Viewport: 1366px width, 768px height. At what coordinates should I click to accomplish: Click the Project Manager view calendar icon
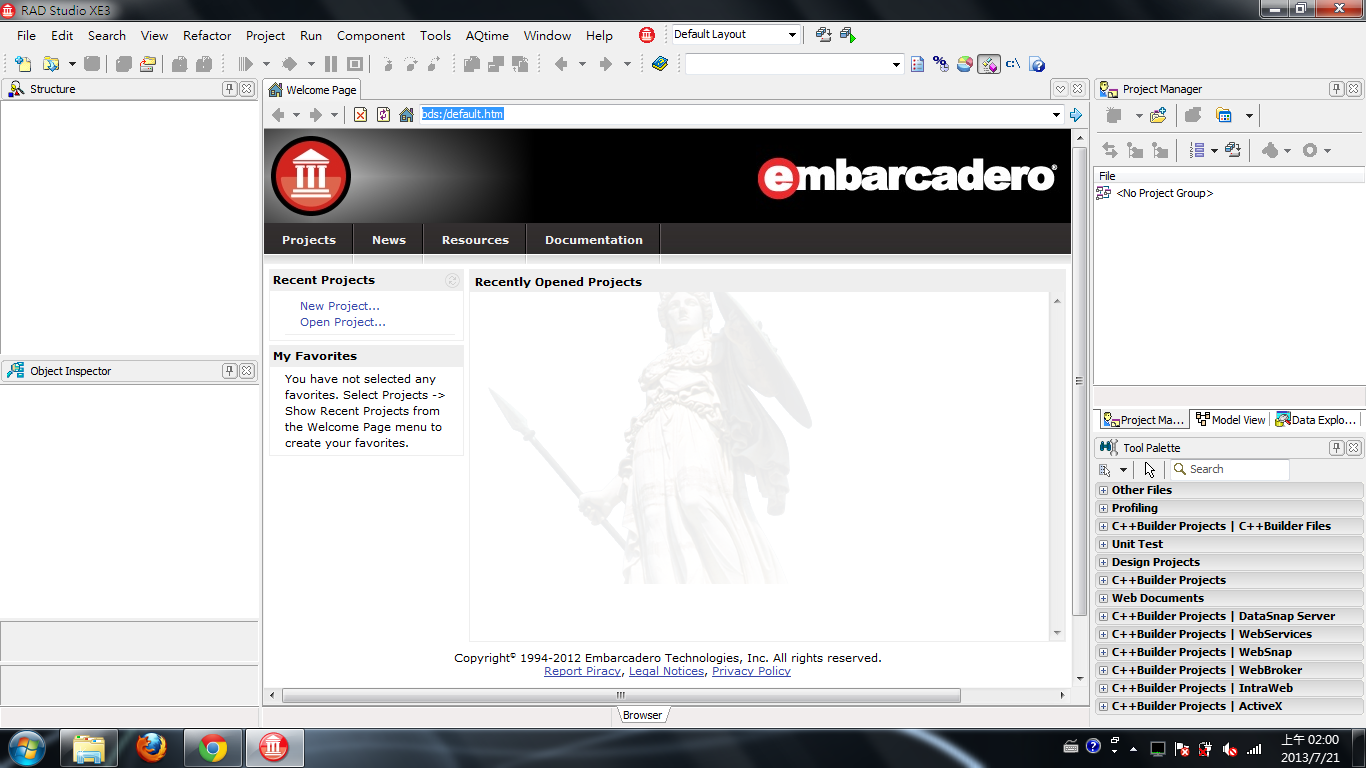tap(1224, 116)
